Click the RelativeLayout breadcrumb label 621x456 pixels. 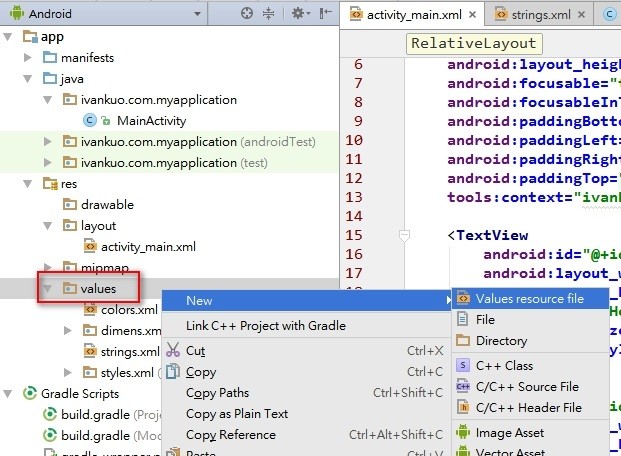coord(474,43)
